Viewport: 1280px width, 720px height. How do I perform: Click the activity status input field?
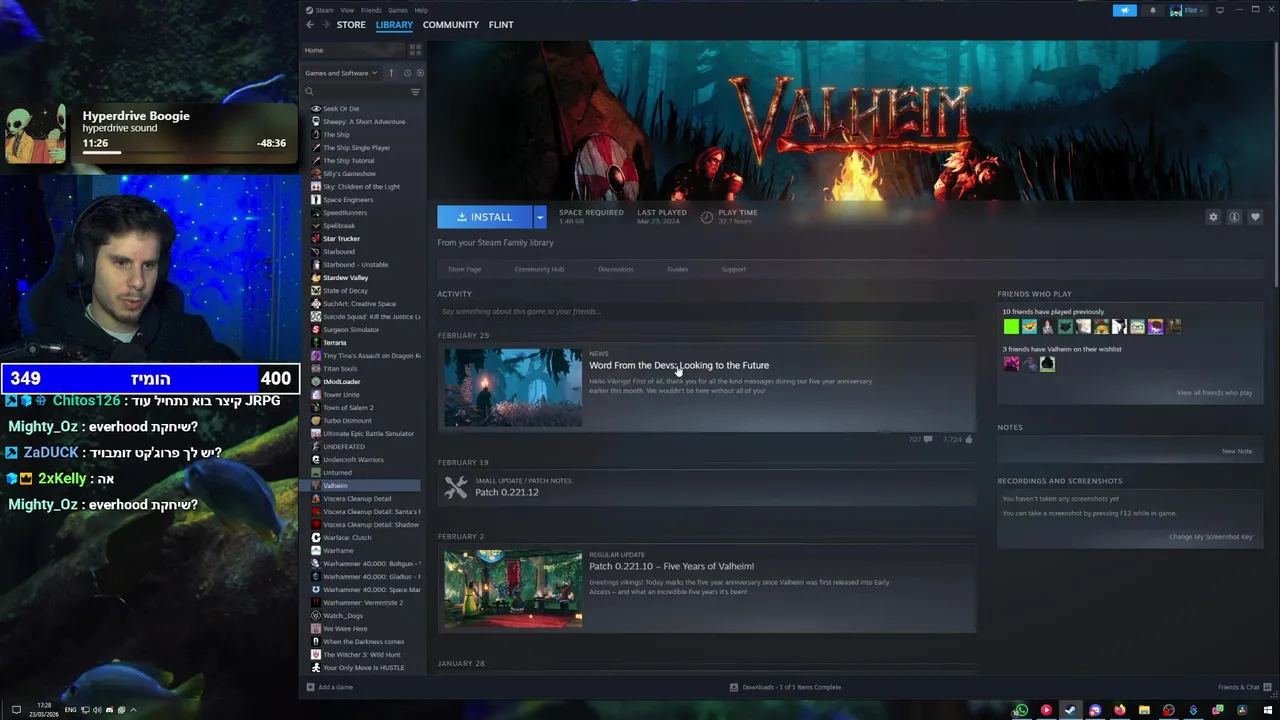tap(706, 311)
